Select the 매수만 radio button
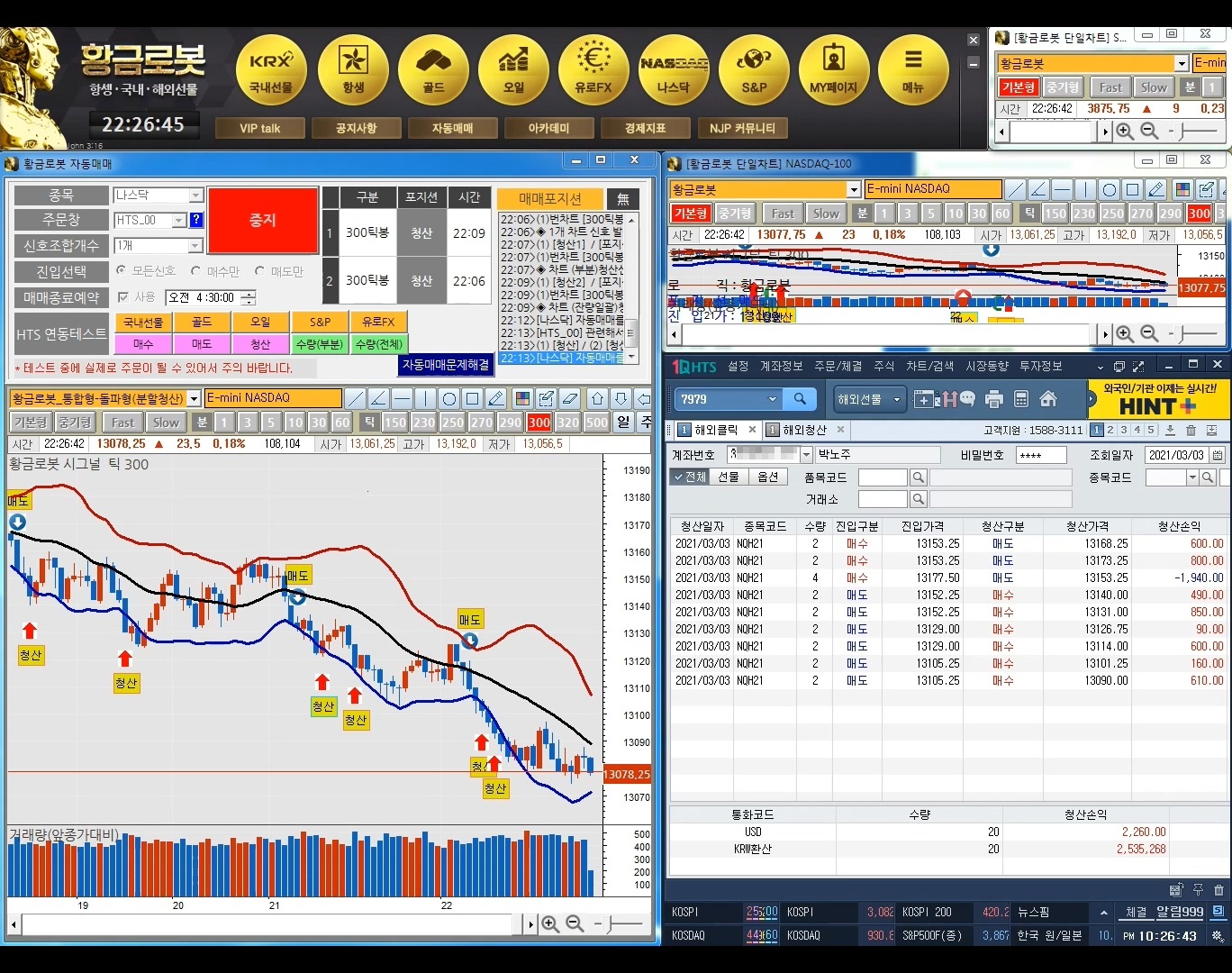 (x=195, y=270)
